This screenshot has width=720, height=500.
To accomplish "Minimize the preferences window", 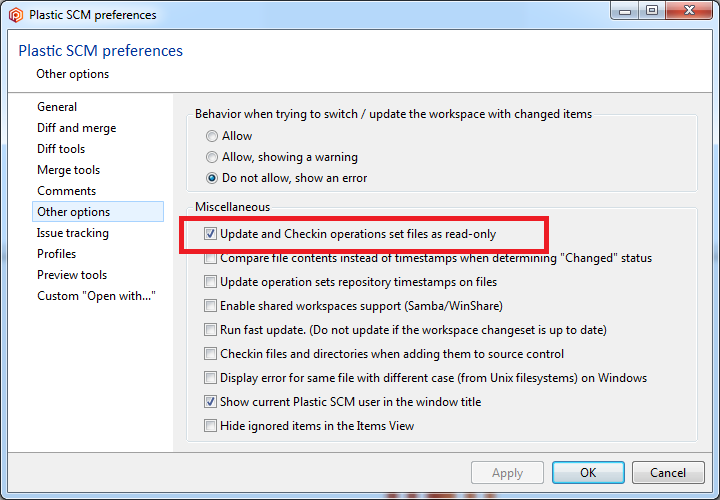I will tap(624, 11).
